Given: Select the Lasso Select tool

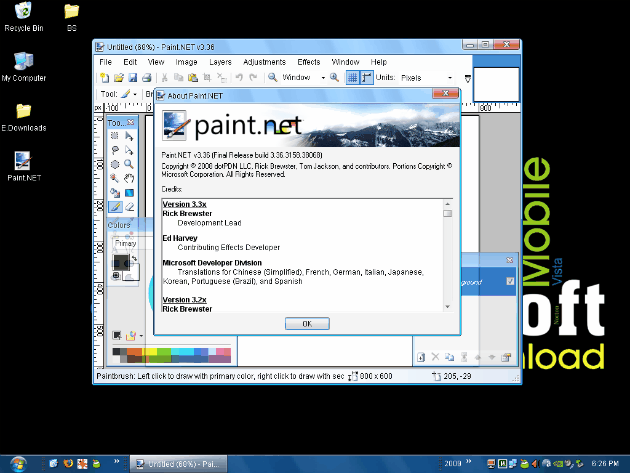Looking at the screenshot, I should pos(115,150).
